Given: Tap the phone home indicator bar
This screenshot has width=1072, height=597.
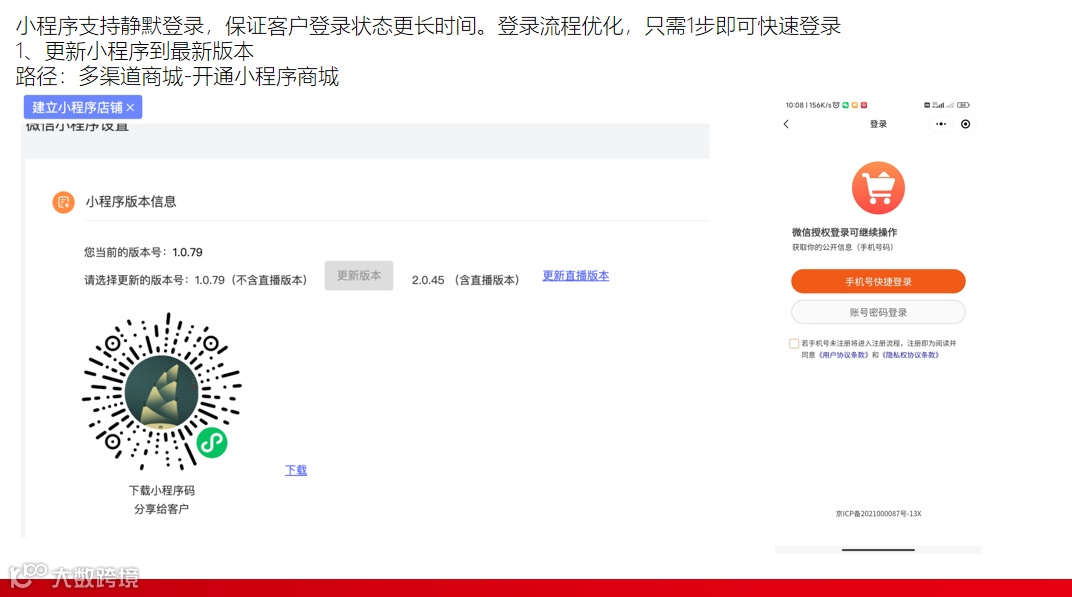Looking at the screenshot, I should click(879, 550).
